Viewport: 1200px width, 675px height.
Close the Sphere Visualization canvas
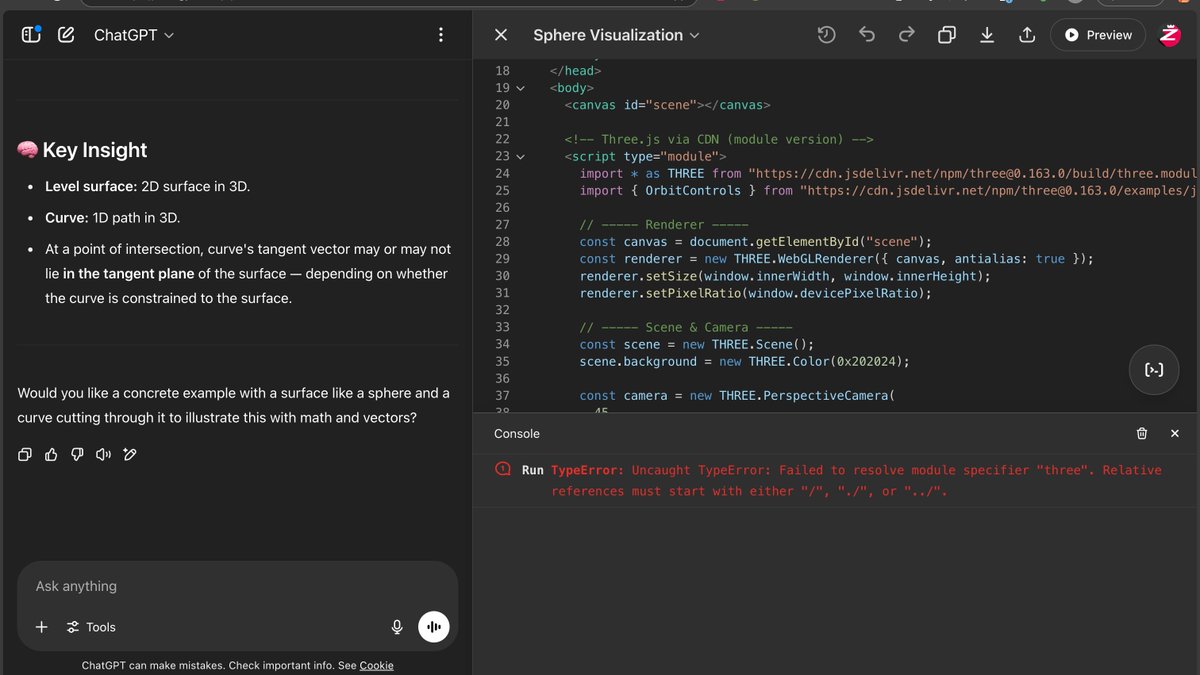pos(501,35)
